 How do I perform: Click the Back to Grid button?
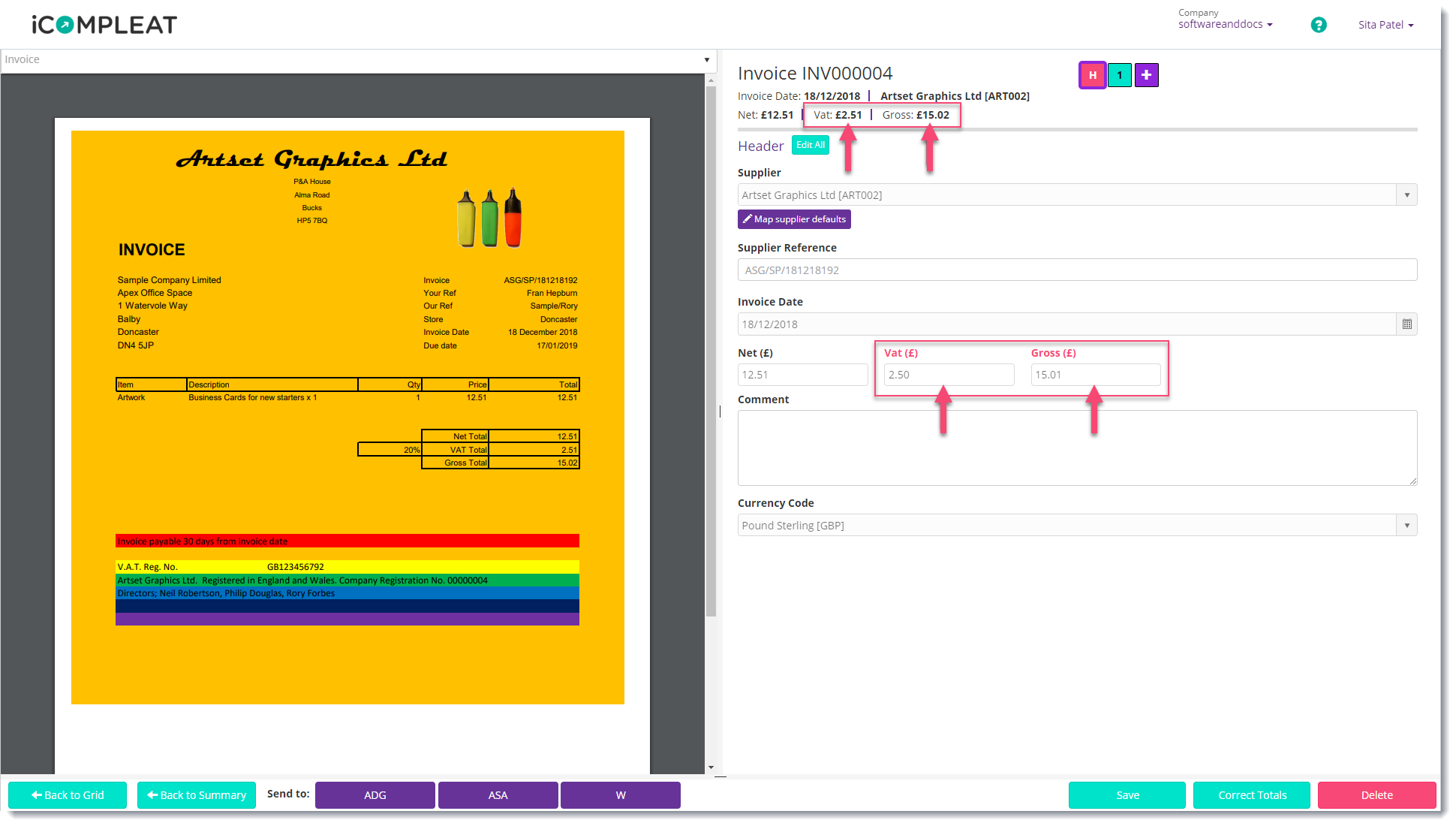[x=68, y=795]
